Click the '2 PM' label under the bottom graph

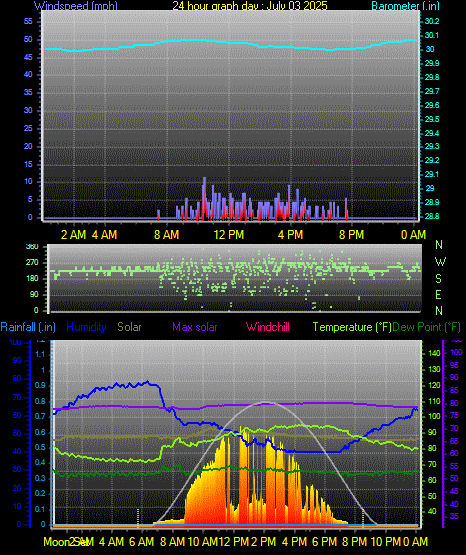coord(264,542)
